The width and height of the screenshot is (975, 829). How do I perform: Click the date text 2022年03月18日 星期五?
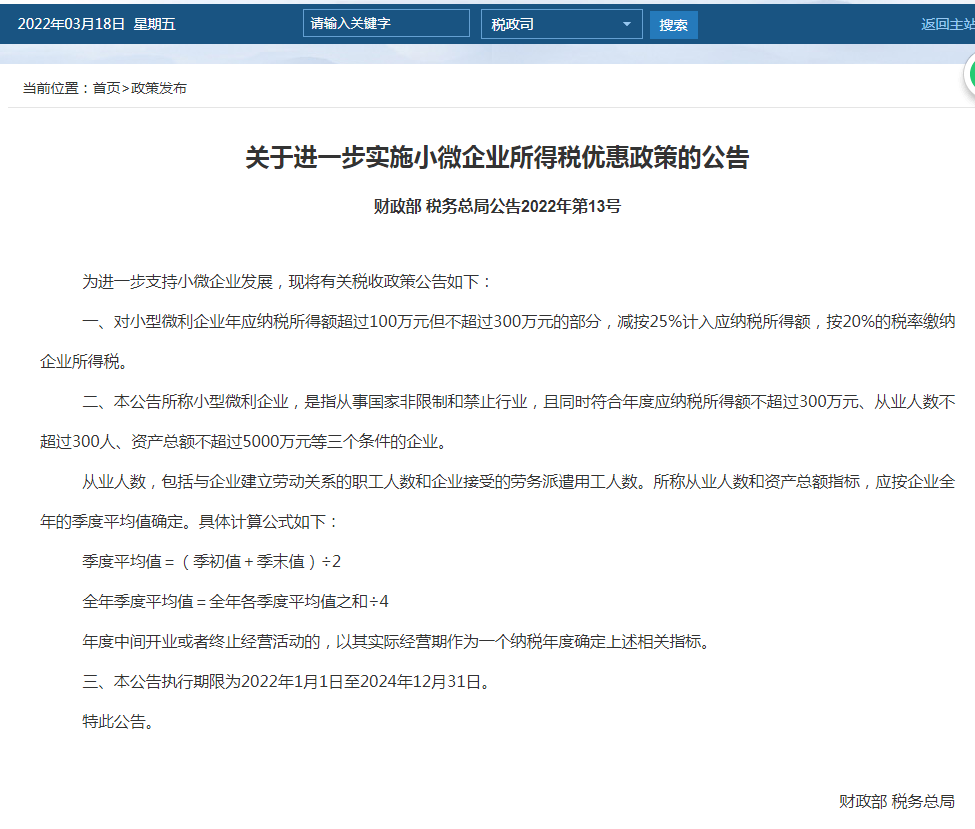click(96, 24)
